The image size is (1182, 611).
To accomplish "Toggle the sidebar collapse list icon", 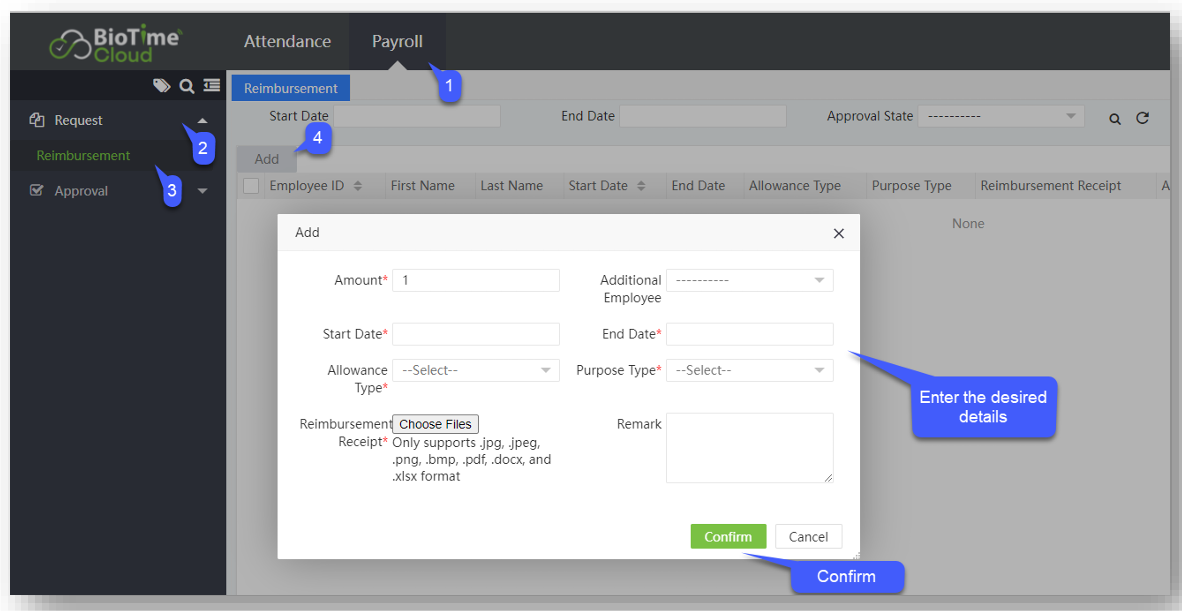I will click(x=211, y=86).
